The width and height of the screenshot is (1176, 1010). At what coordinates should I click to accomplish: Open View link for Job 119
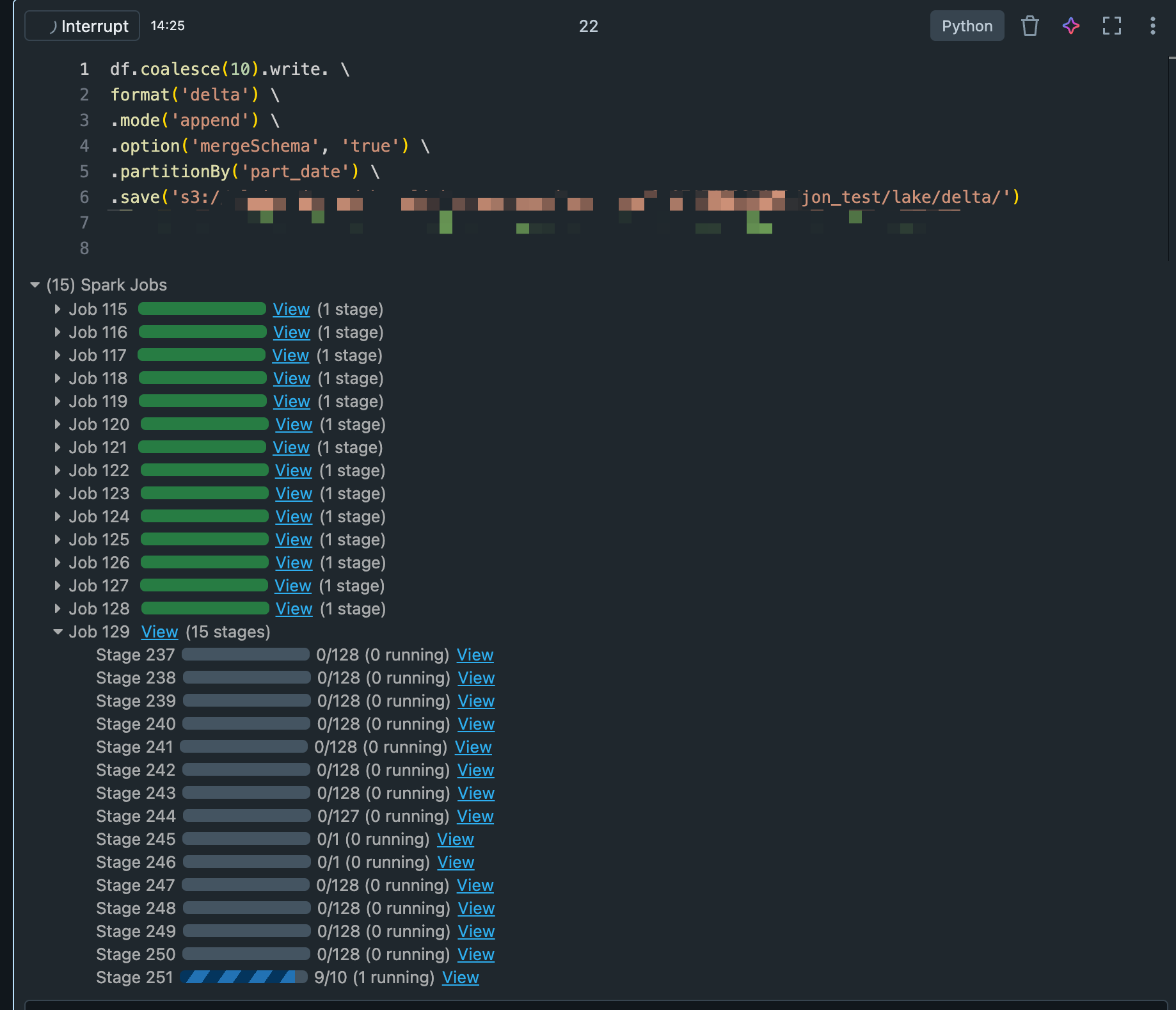click(x=292, y=401)
